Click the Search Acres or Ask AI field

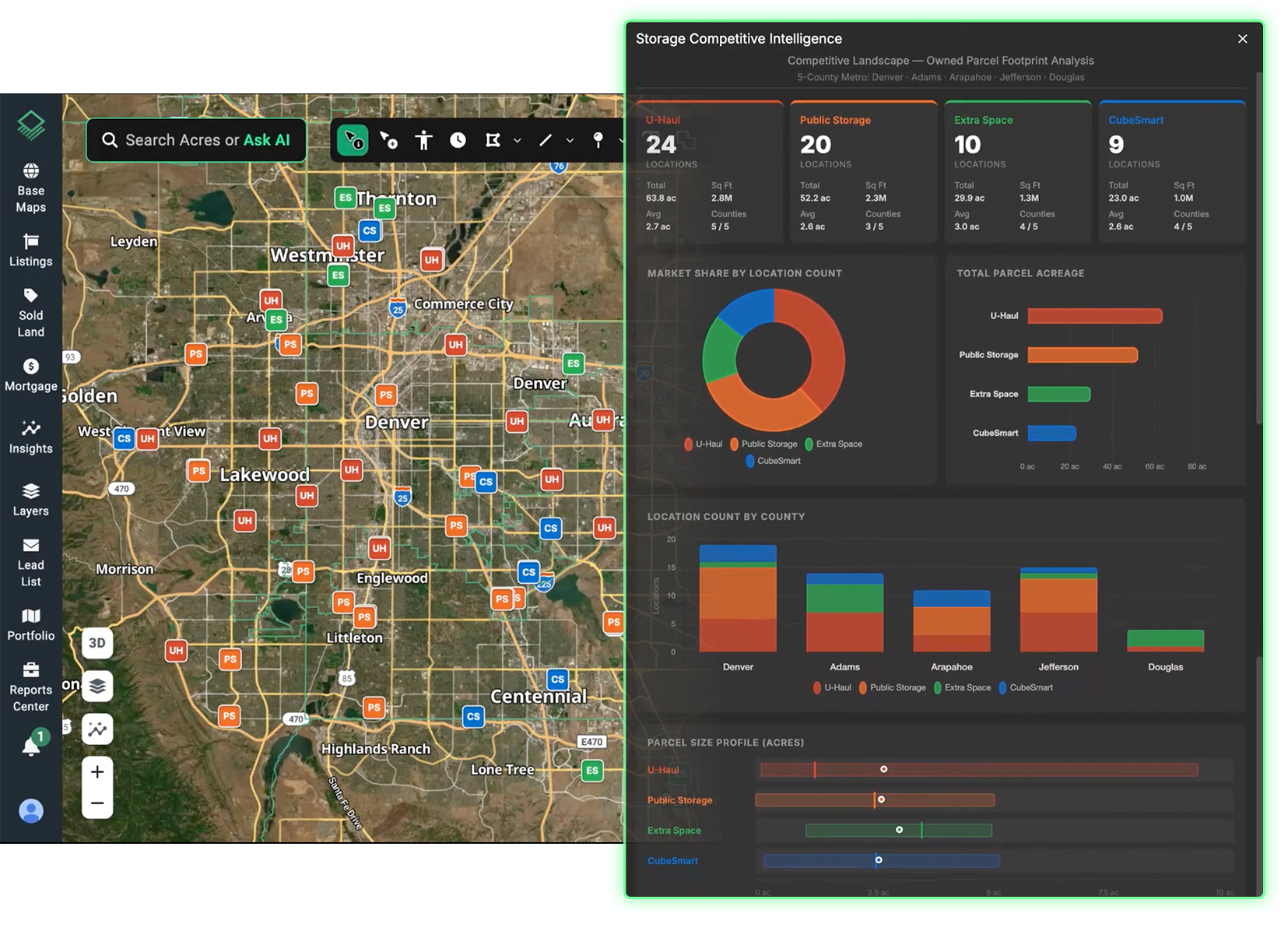pyautogui.click(x=196, y=140)
